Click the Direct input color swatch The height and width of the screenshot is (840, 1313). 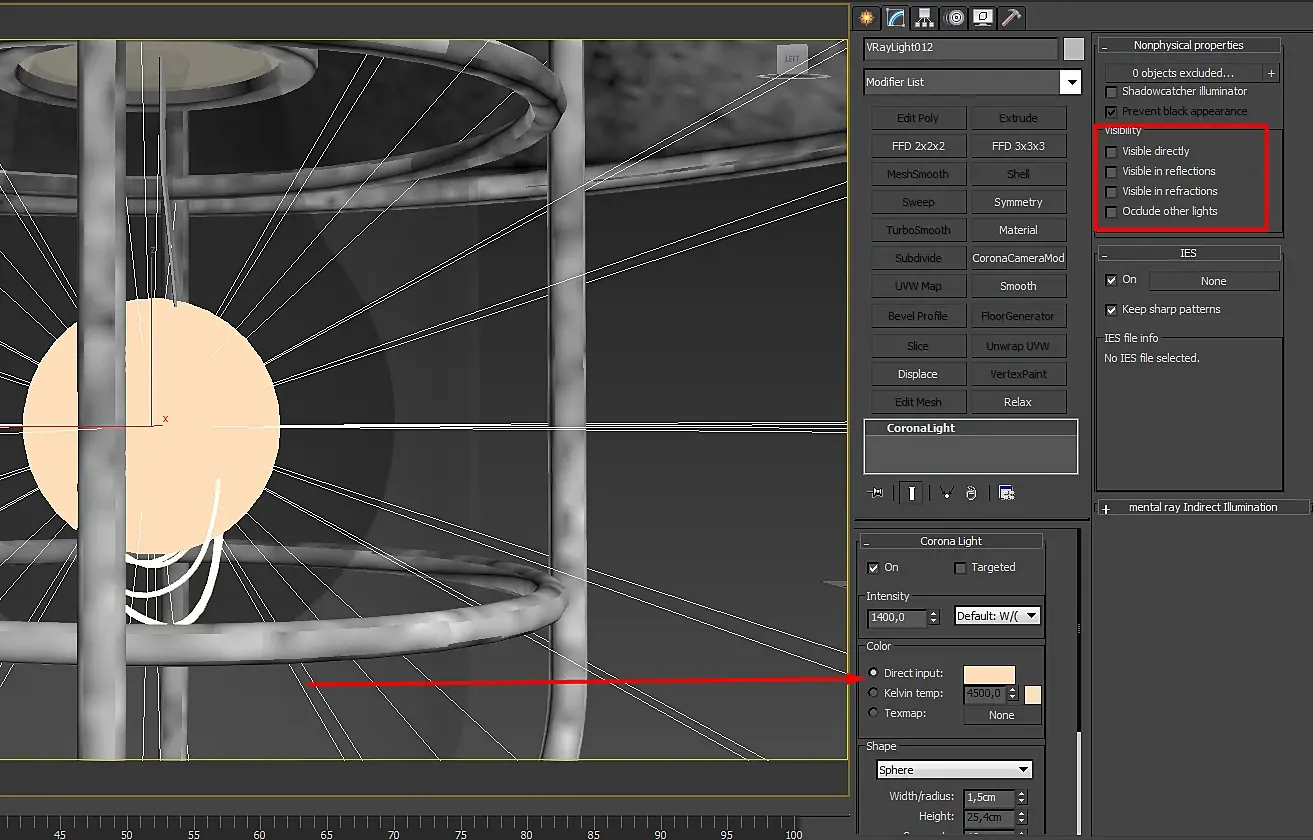pos(989,675)
